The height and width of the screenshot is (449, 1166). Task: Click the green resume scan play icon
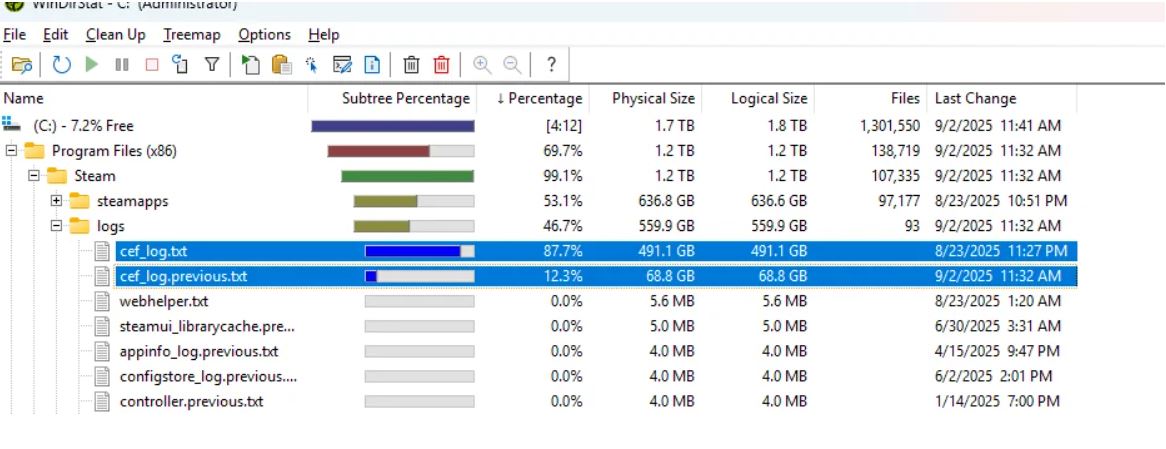[x=92, y=65]
